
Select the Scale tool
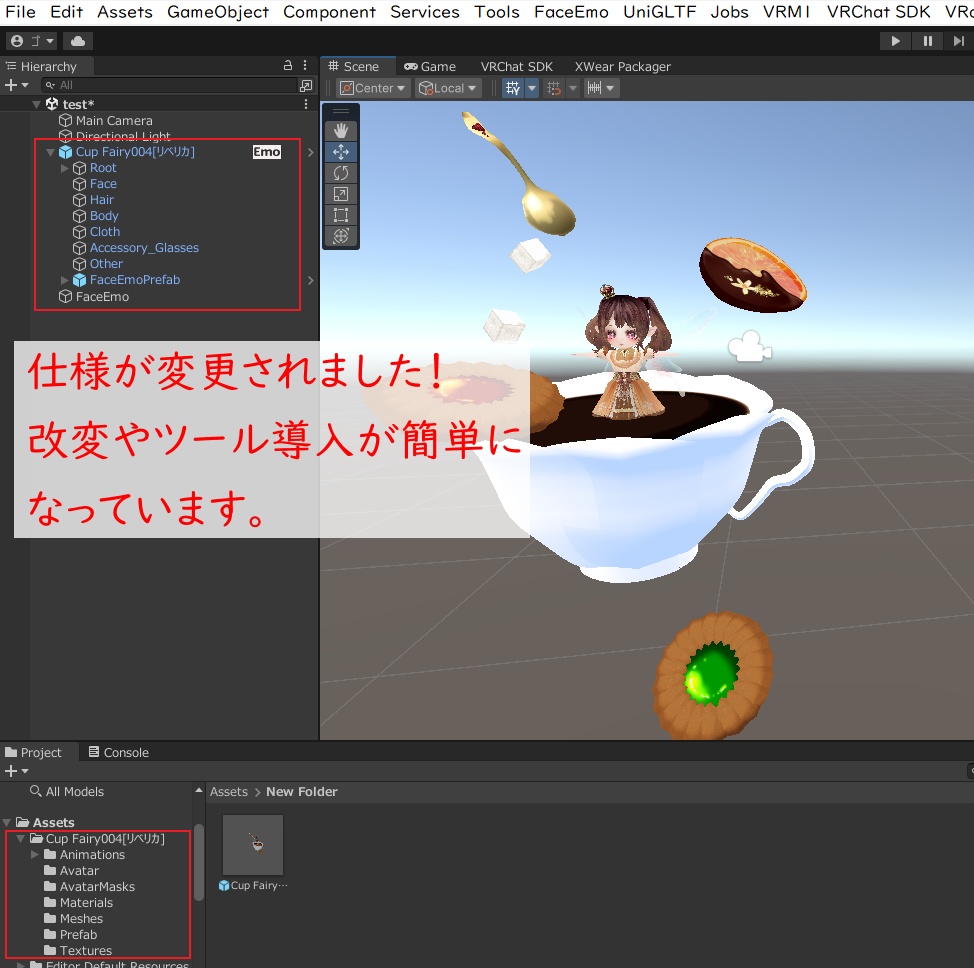pyautogui.click(x=340, y=194)
